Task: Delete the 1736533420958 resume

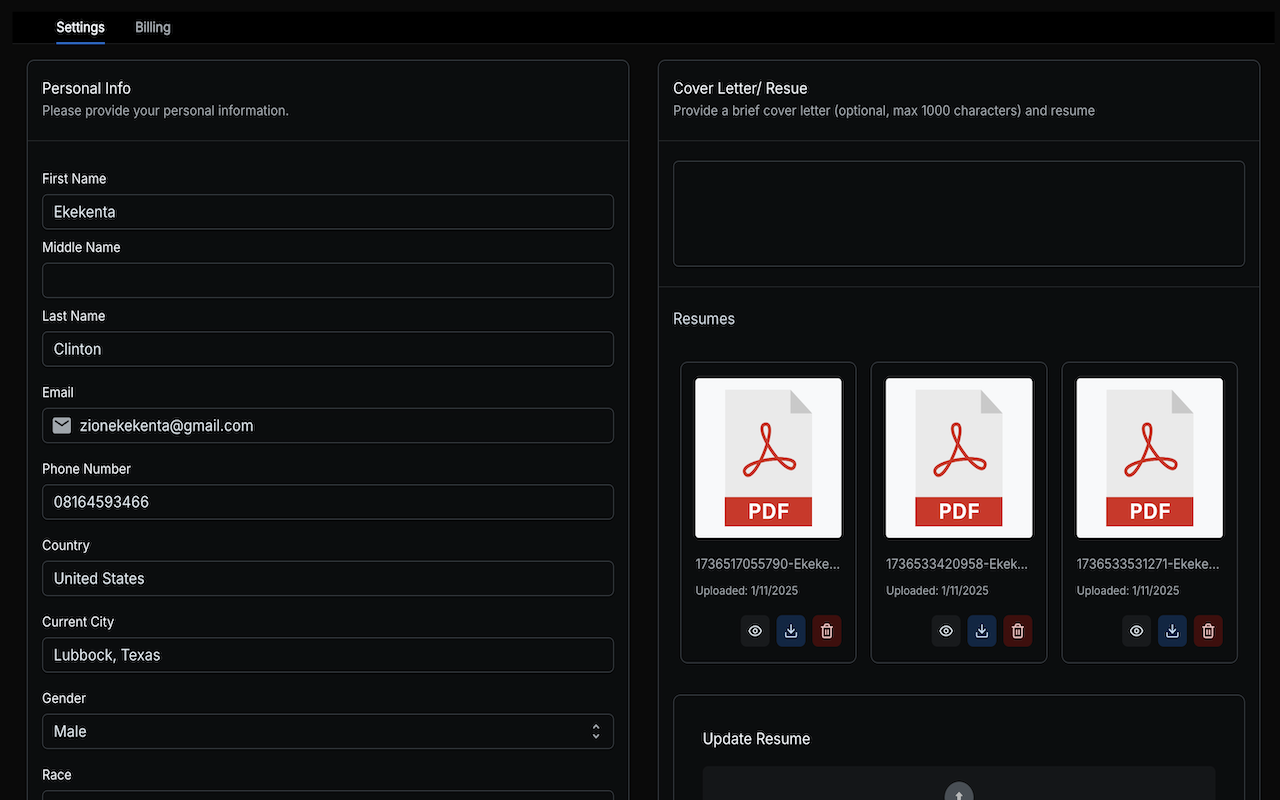Action: pos(1018,631)
